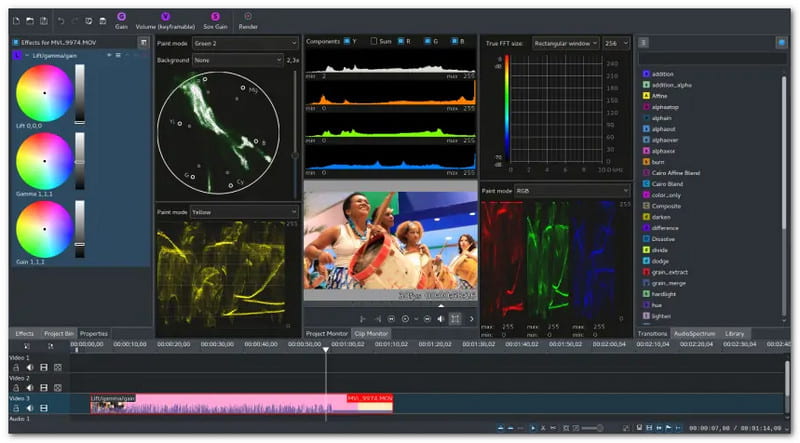Switch to the Project Bin tab
This screenshot has height=443, width=800.
[59, 333]
